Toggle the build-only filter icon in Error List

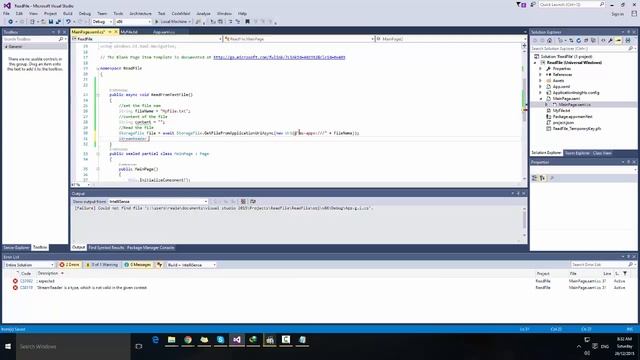pyautogui.click(x=159, y=265)
